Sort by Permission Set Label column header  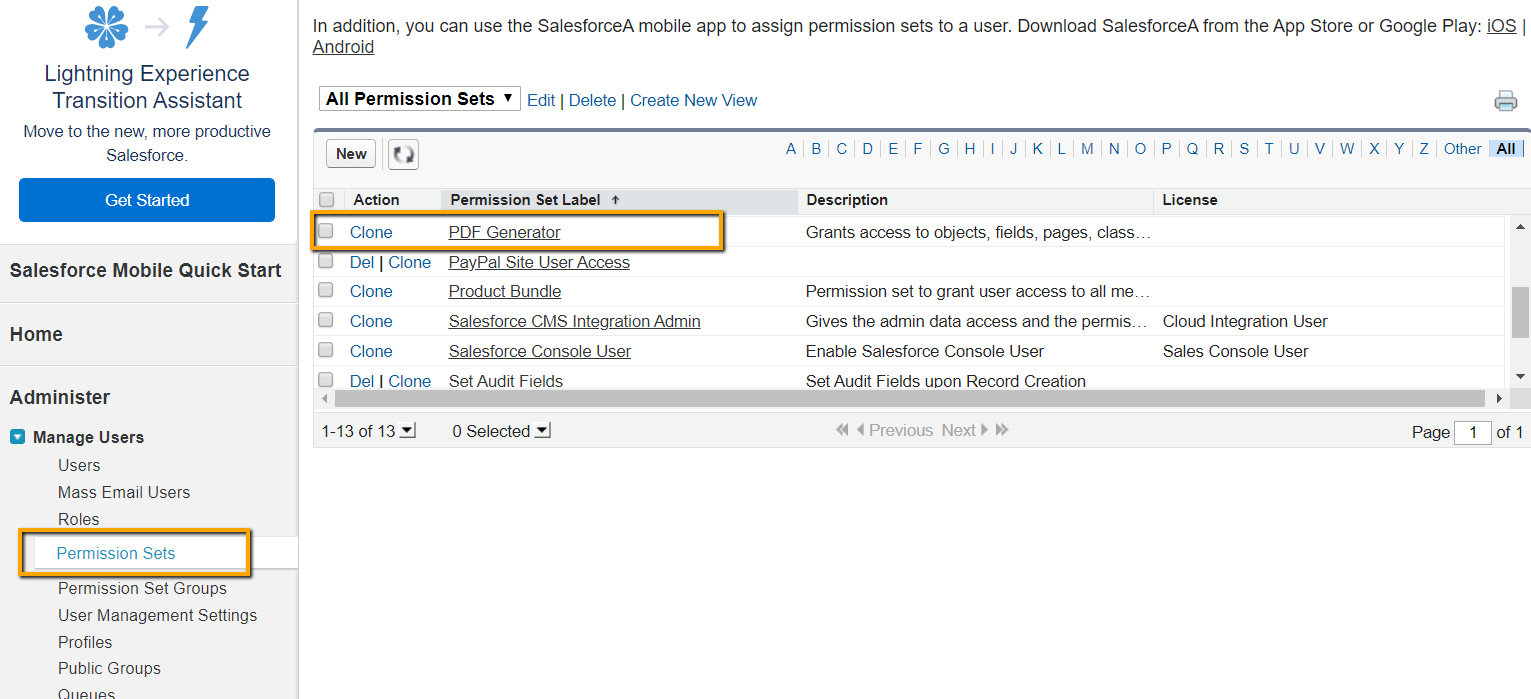point(526,200)
